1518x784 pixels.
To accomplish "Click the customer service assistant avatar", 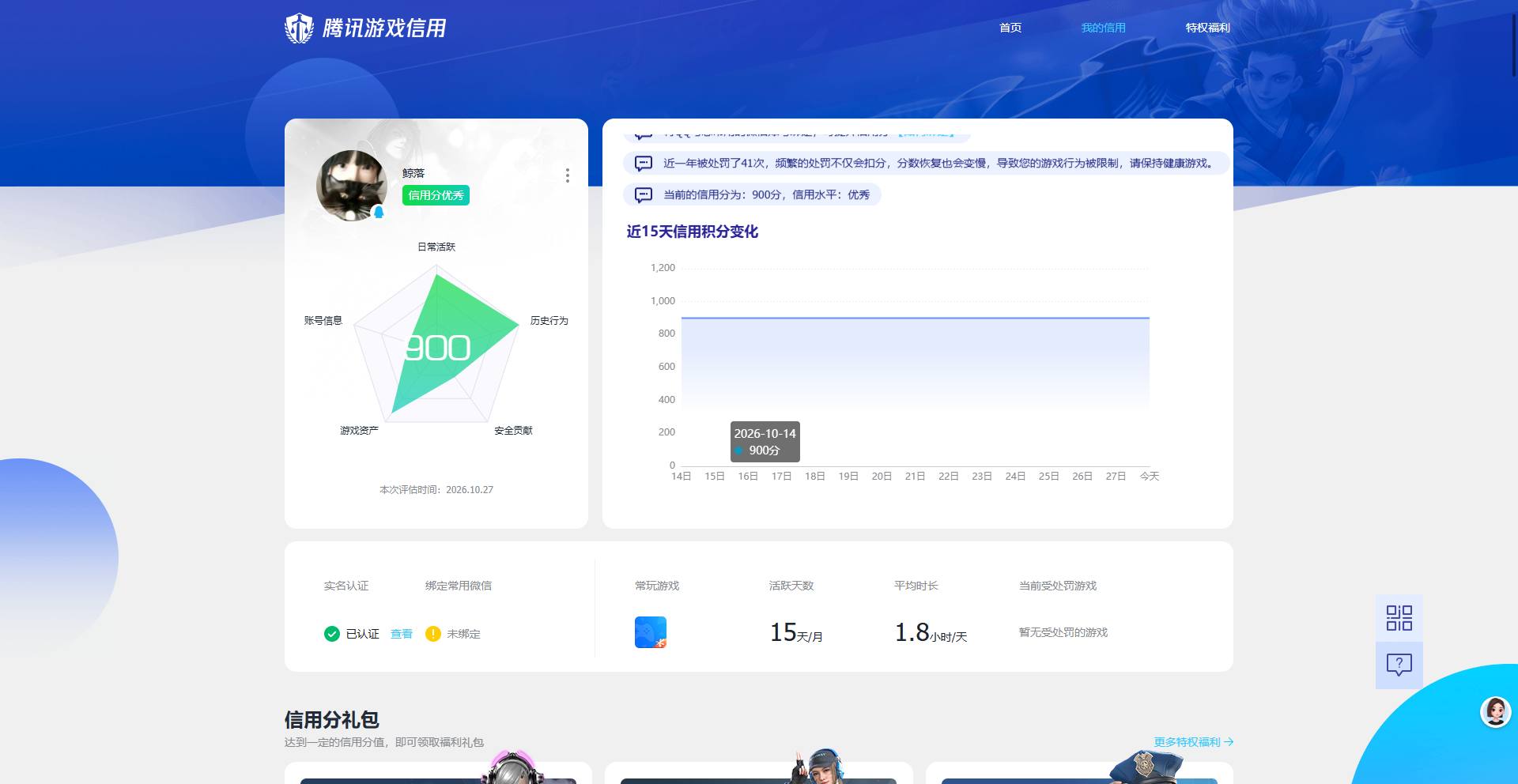I will click(1495, 712).
